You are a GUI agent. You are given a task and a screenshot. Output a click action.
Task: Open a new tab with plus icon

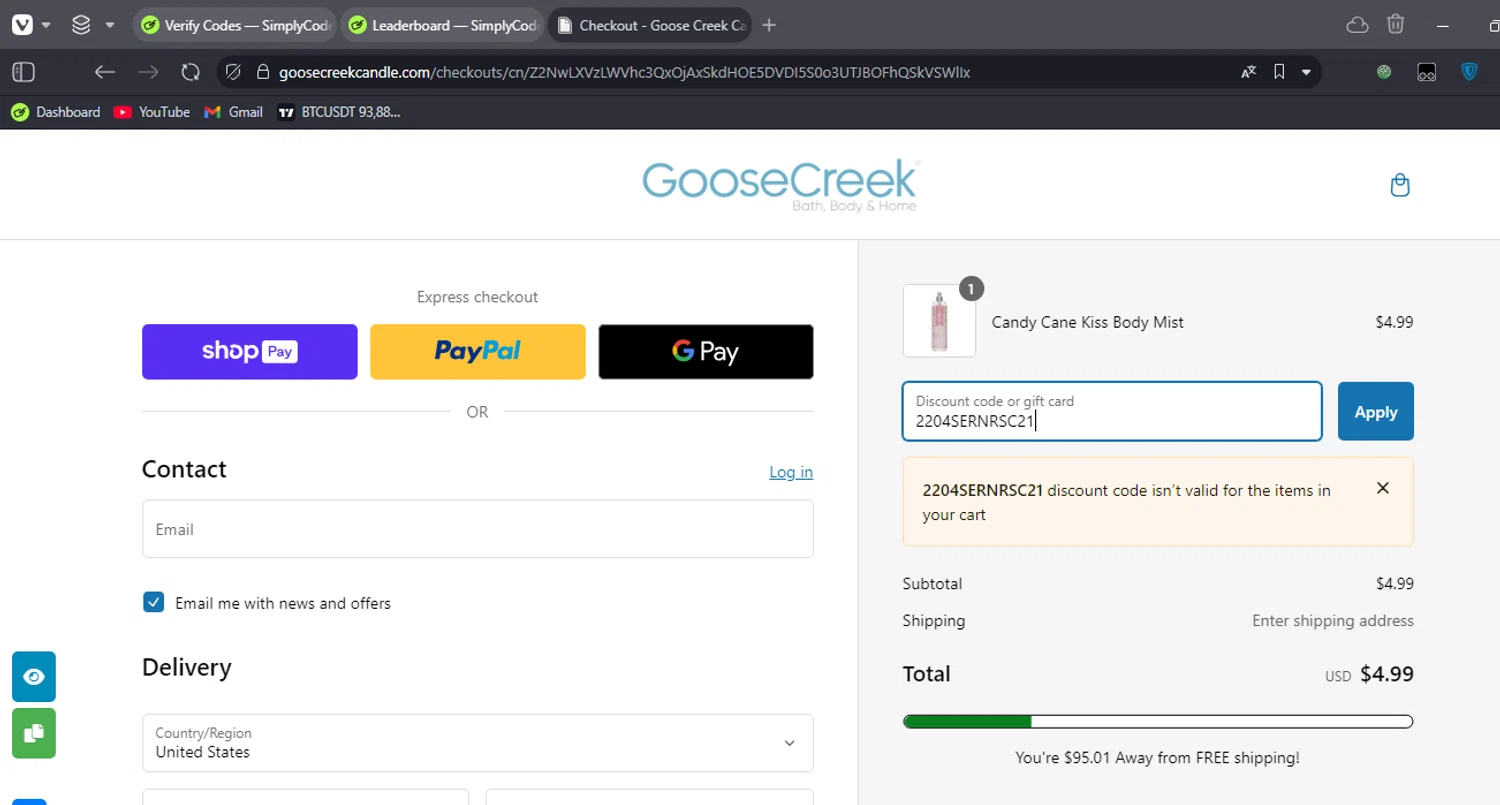click(769, 25)
